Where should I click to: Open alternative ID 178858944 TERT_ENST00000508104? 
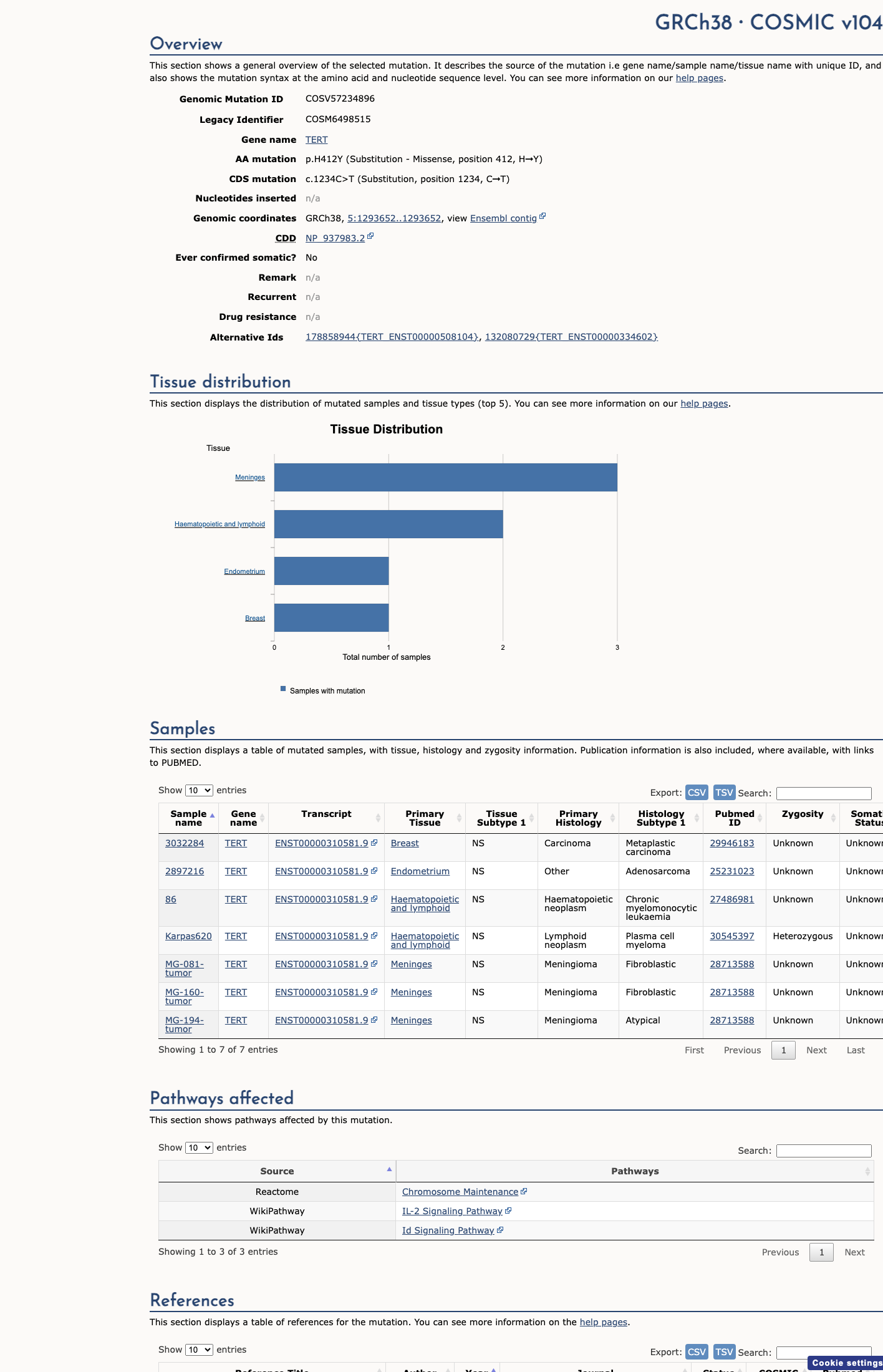[392, 337]
